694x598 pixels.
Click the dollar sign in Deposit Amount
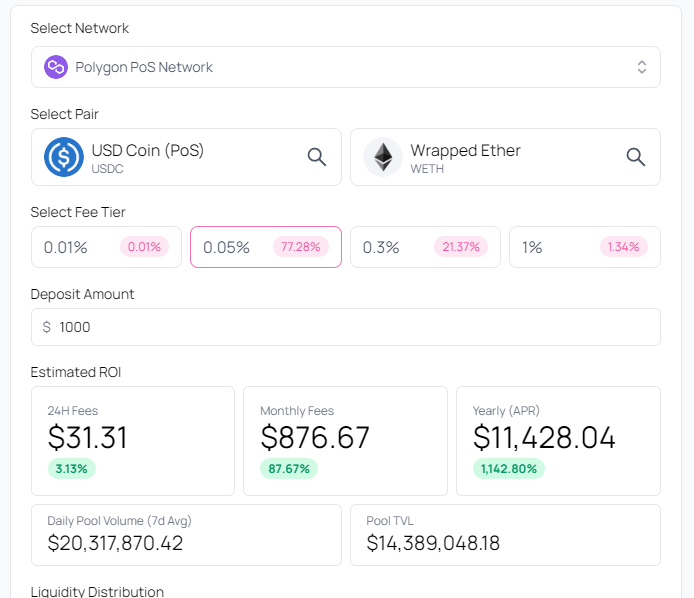(x=47, y=327)
